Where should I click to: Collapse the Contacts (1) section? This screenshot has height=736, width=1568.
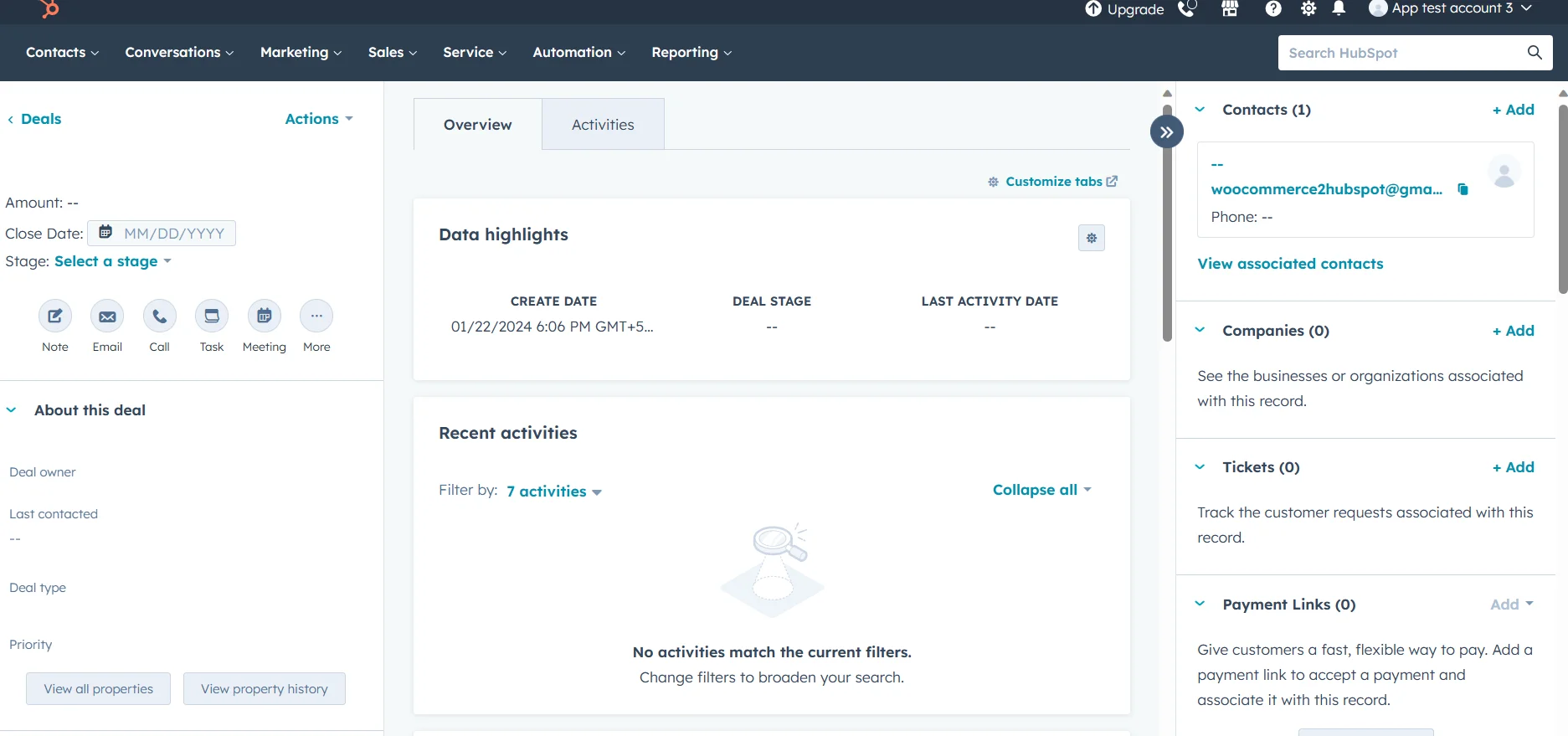1200,110
